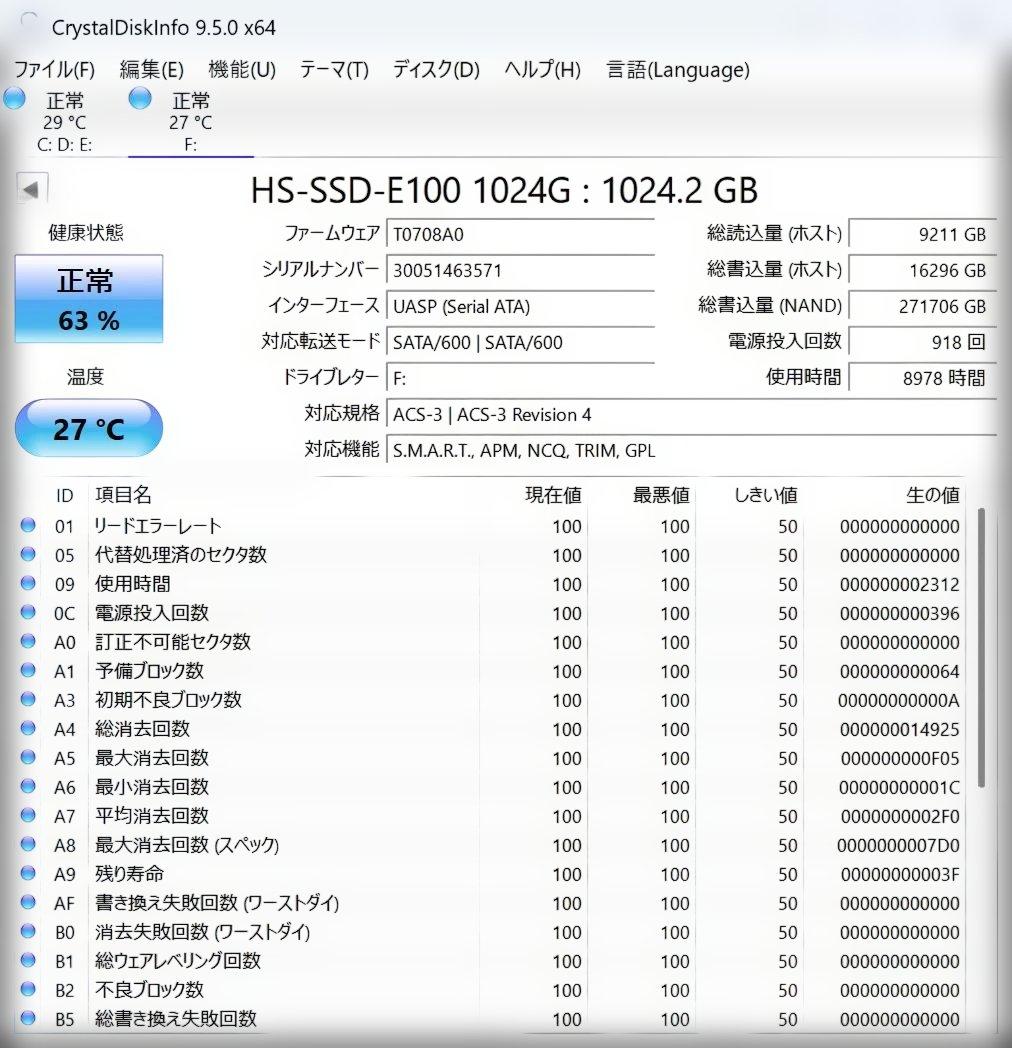Open the テーマ(T) menu
The width and height of the screenshot is (1012, 1048).
tap(334, 70)
